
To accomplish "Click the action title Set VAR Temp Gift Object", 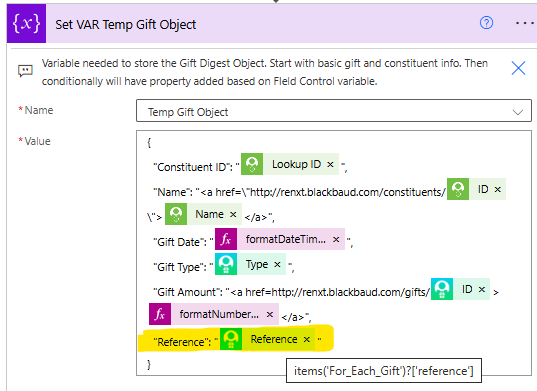I will (x=126, y=24).
